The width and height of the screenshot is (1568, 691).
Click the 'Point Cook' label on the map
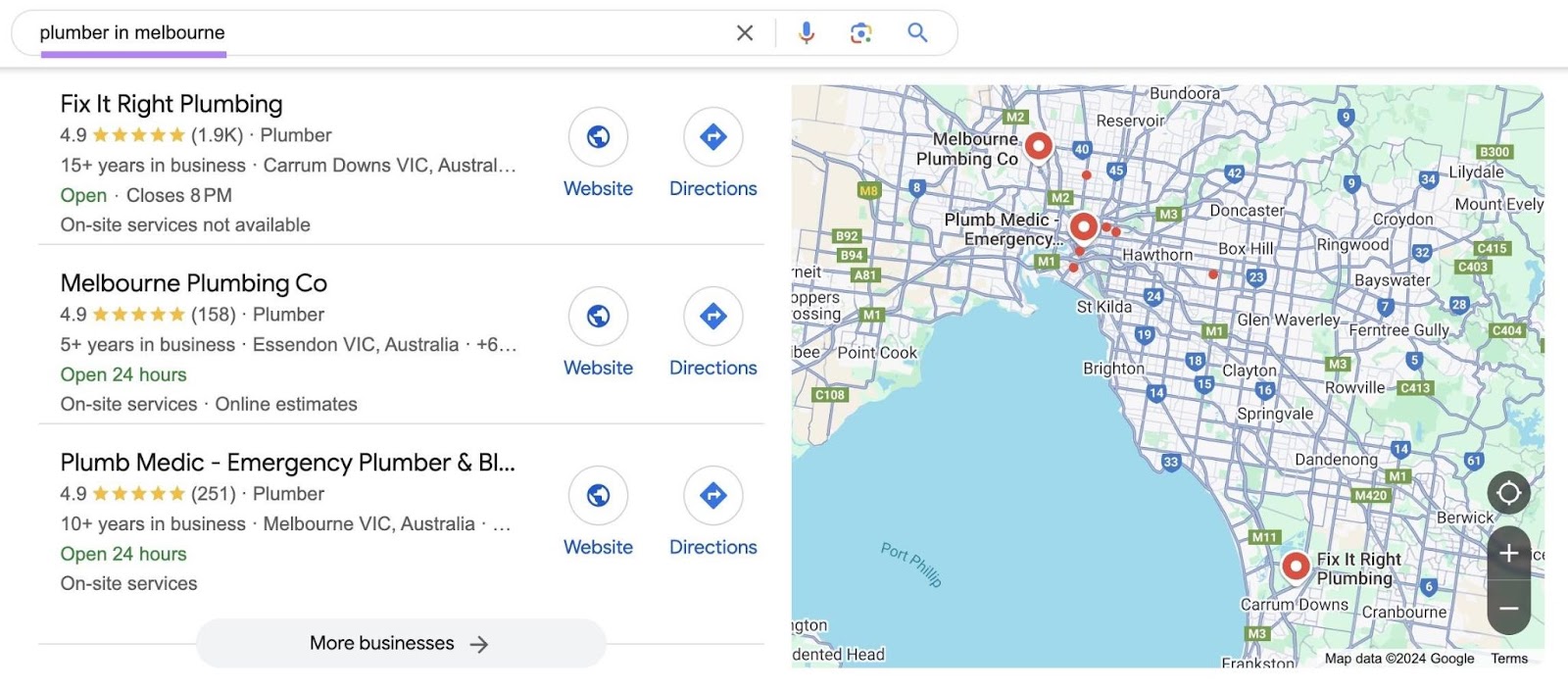point(877,353)
